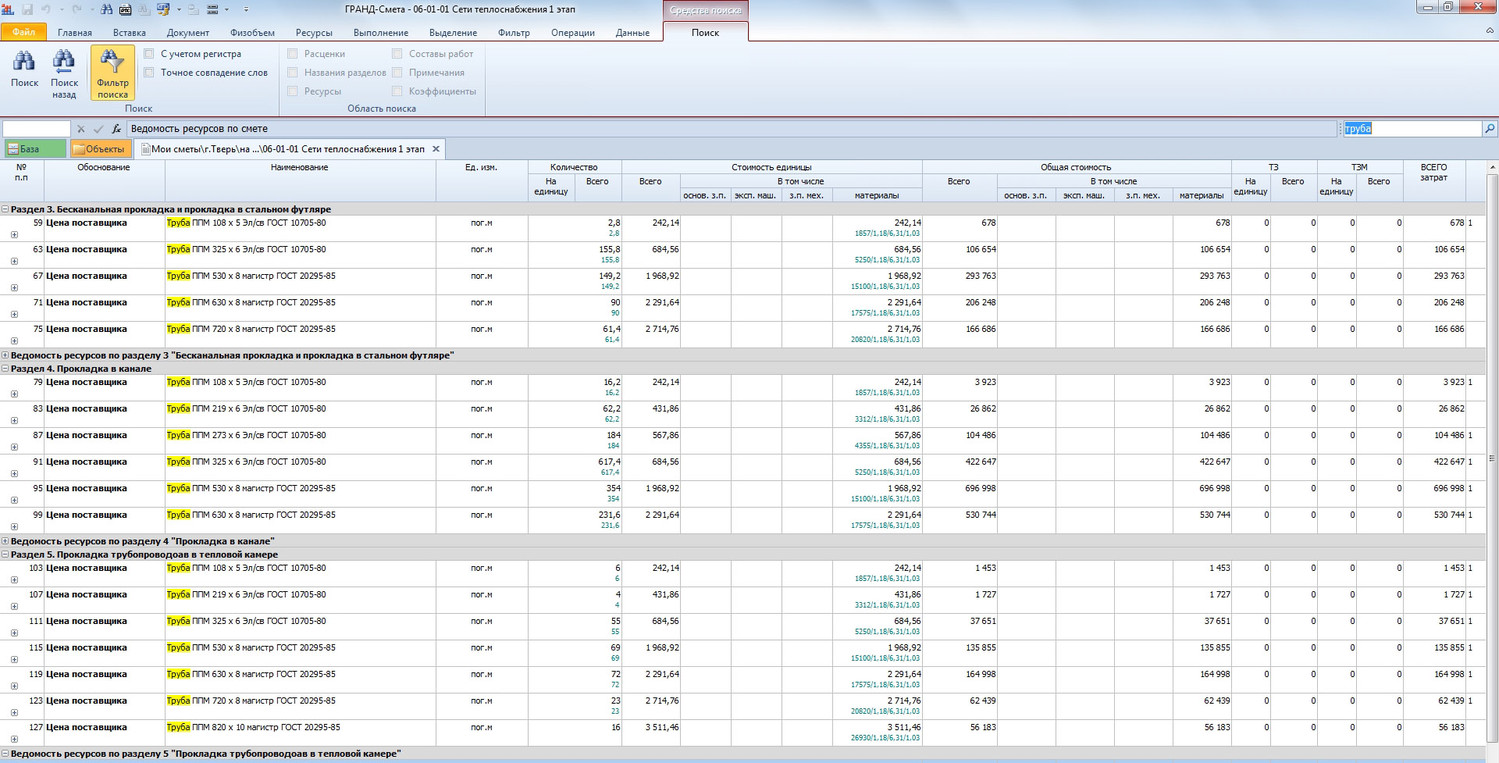1499x763 pixels.
Task: Click the formula bar cancel X icon
Action: [81, 129]
